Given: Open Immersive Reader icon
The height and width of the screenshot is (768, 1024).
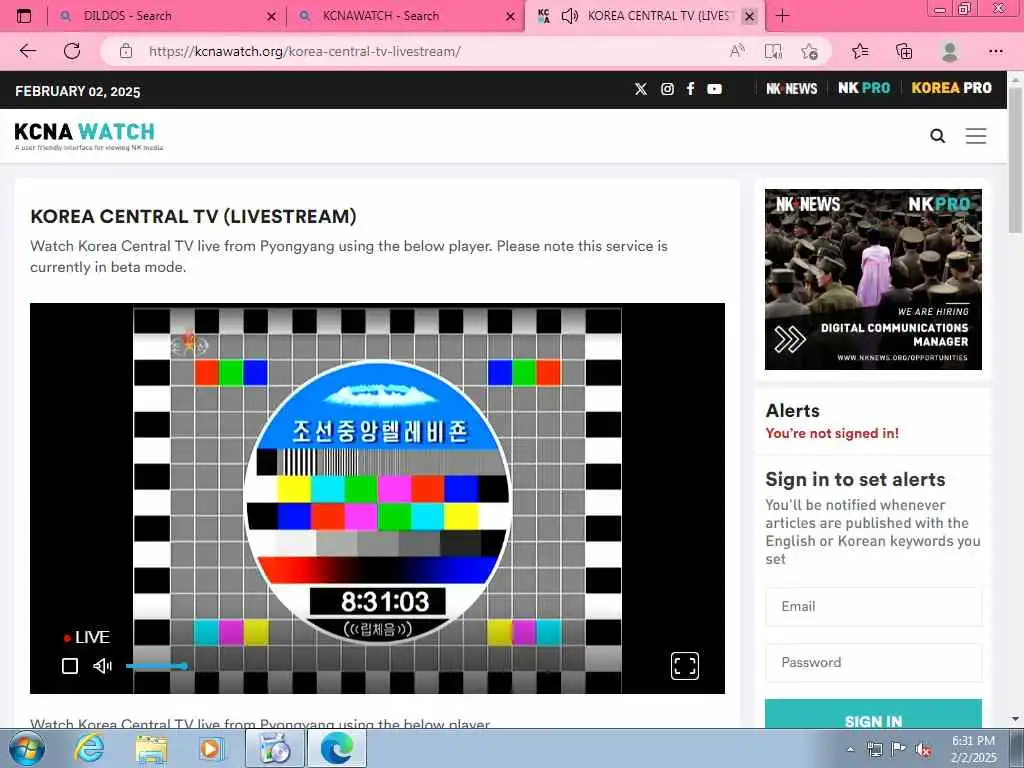Looking at the screenshot, I should (773, 51).
